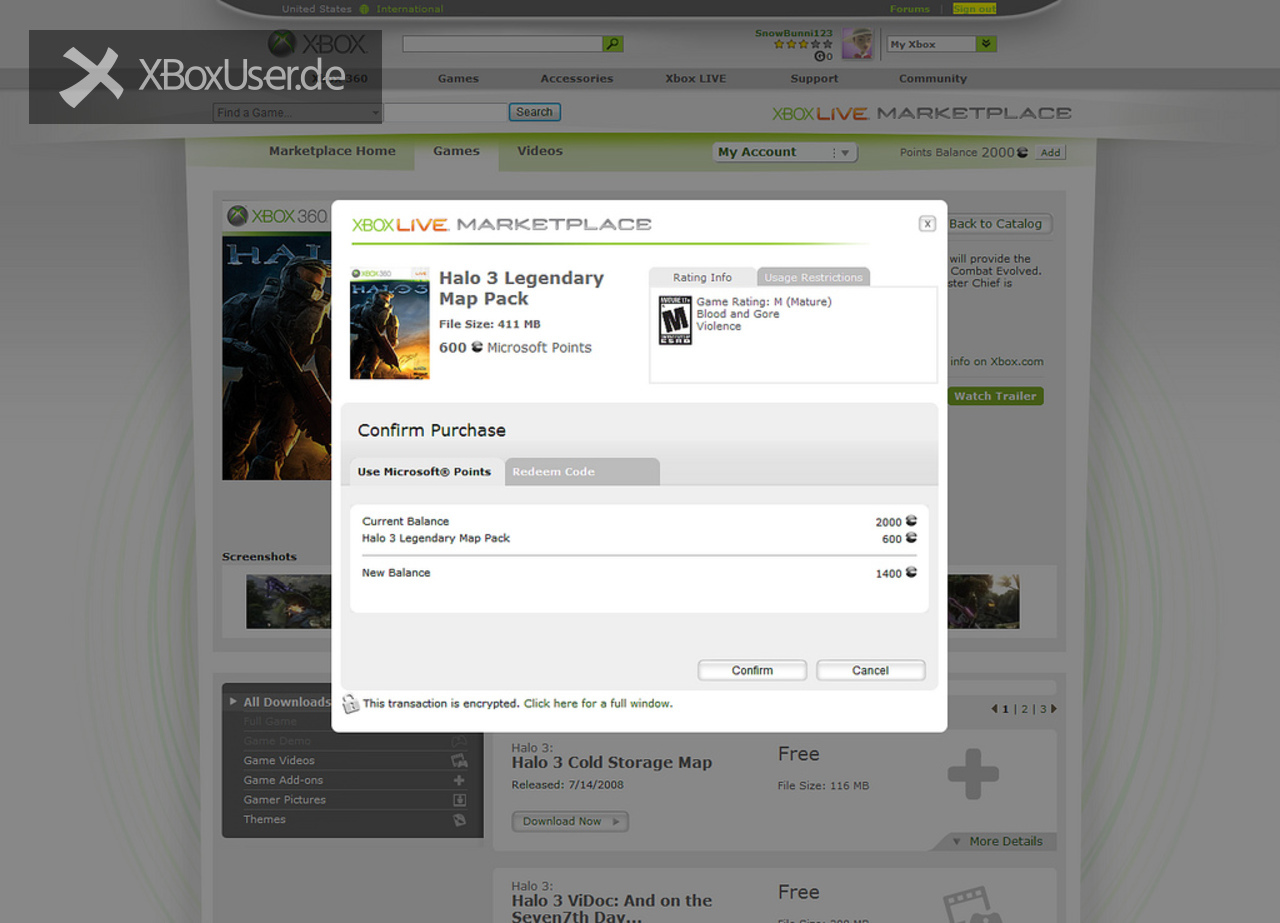Click the Xbox logo at top
Viewport: 1280px width, 923px height.
pos(317,44)
